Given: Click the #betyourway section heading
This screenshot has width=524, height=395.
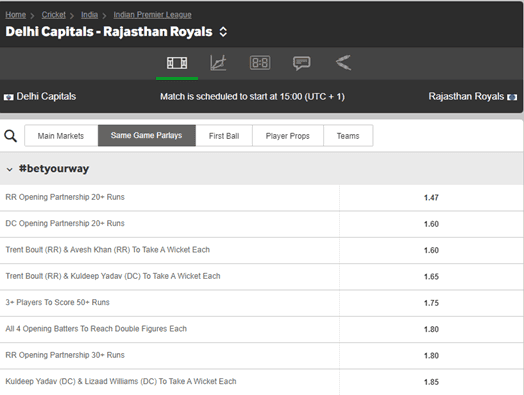Looking at the screenshot, I should (x=54, y=169).
